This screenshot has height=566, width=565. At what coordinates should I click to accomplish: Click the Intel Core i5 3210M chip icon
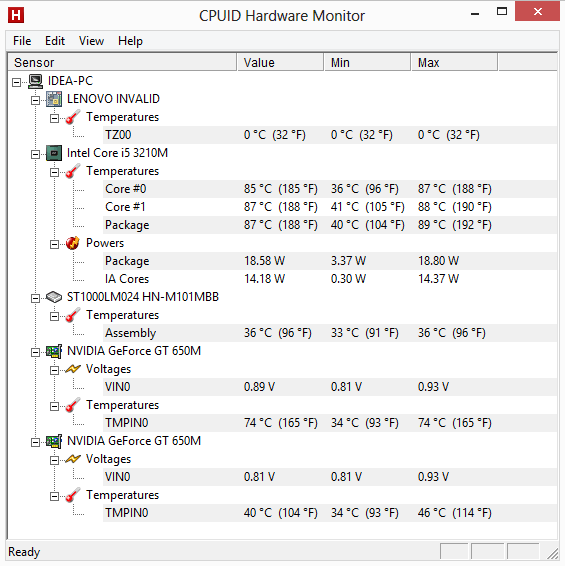54,153
